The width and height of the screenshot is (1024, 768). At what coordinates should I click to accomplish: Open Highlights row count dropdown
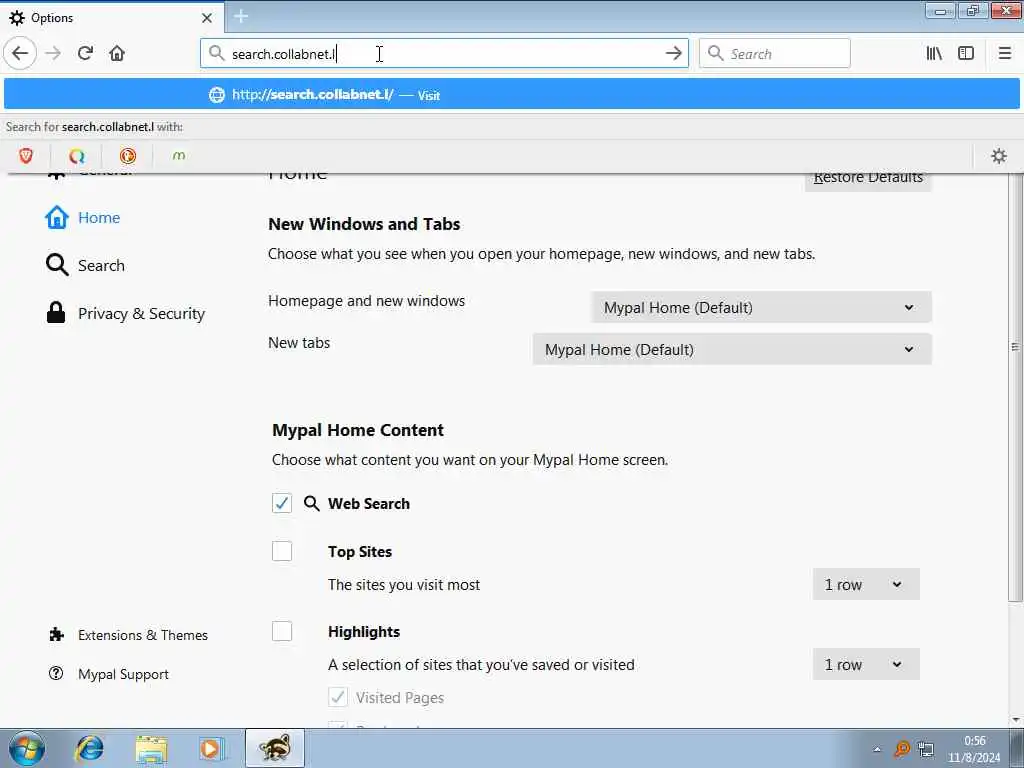866,664
